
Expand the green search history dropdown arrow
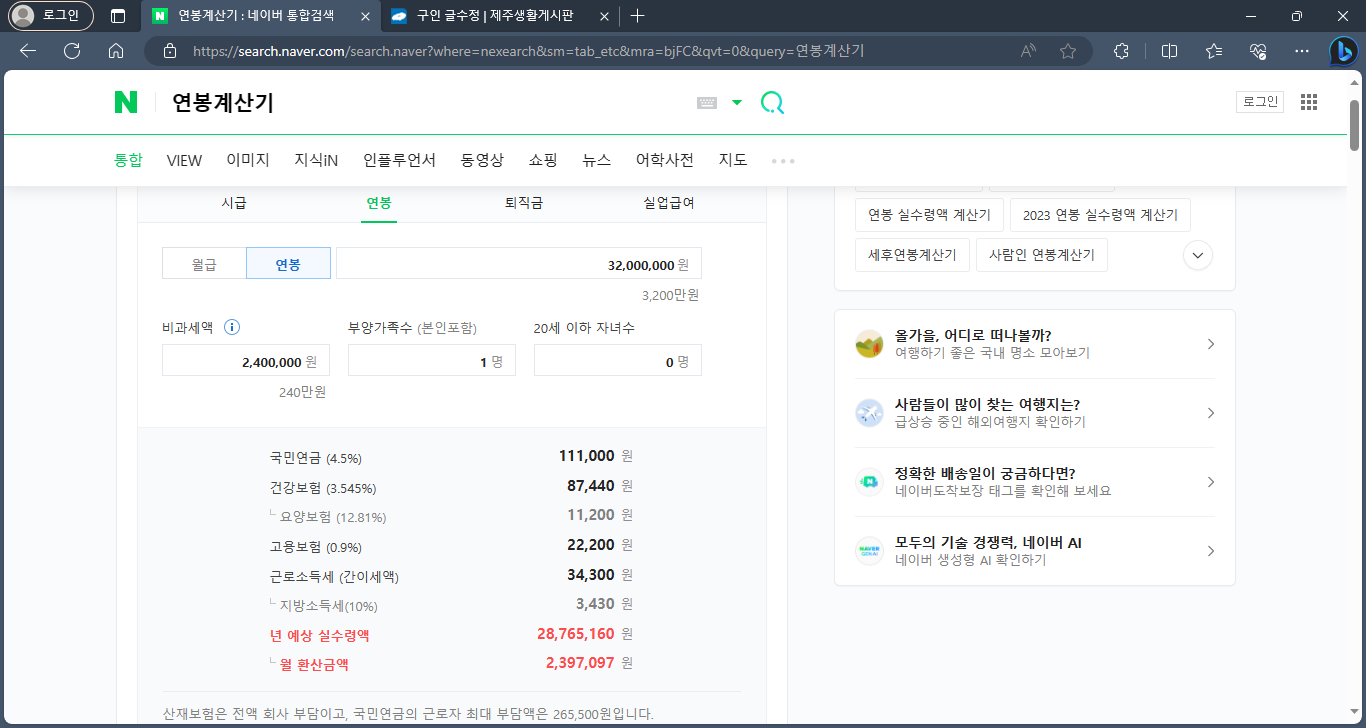pos(737,102)
